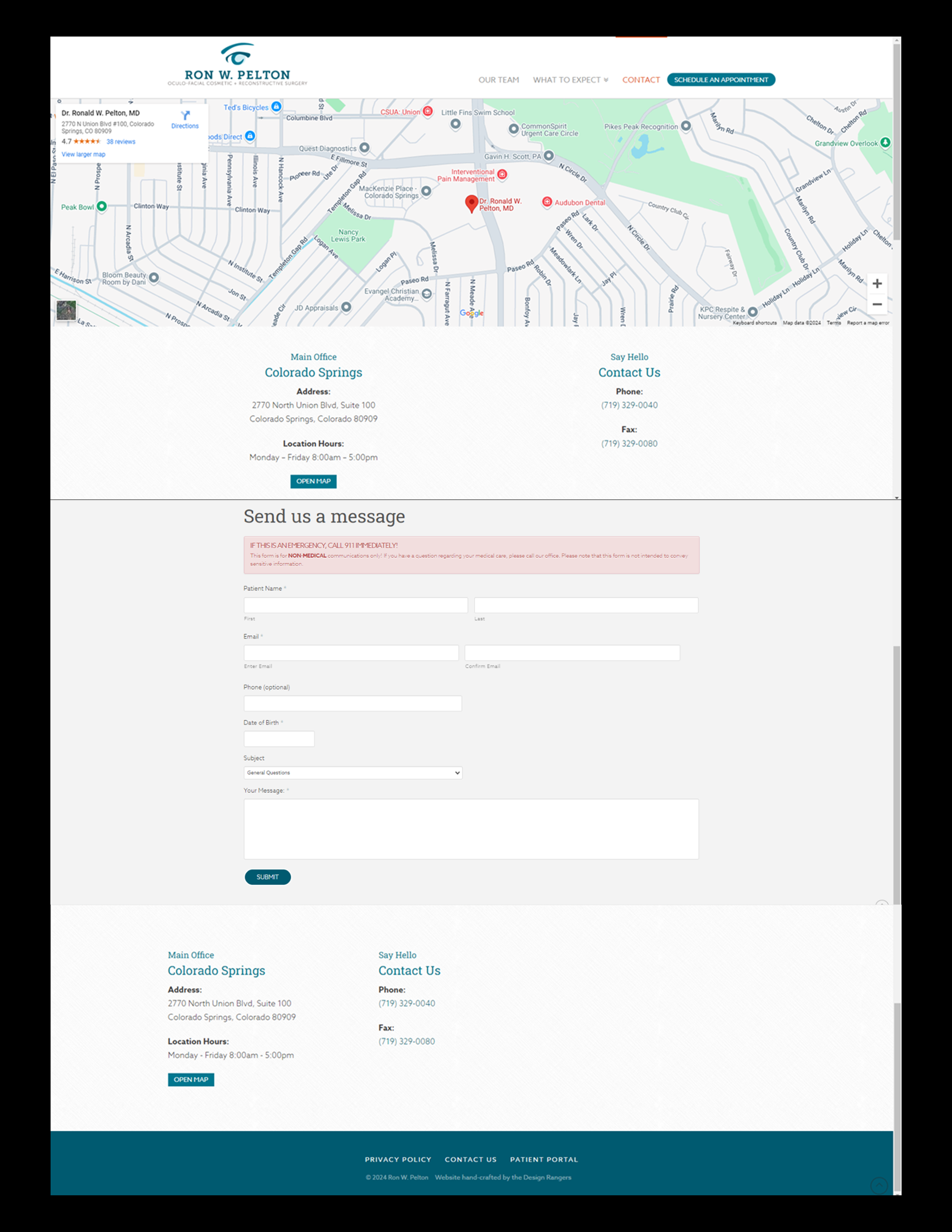Zoom in on the map with plus
This screenshot has height=1232, width=952.
point(877,284)
